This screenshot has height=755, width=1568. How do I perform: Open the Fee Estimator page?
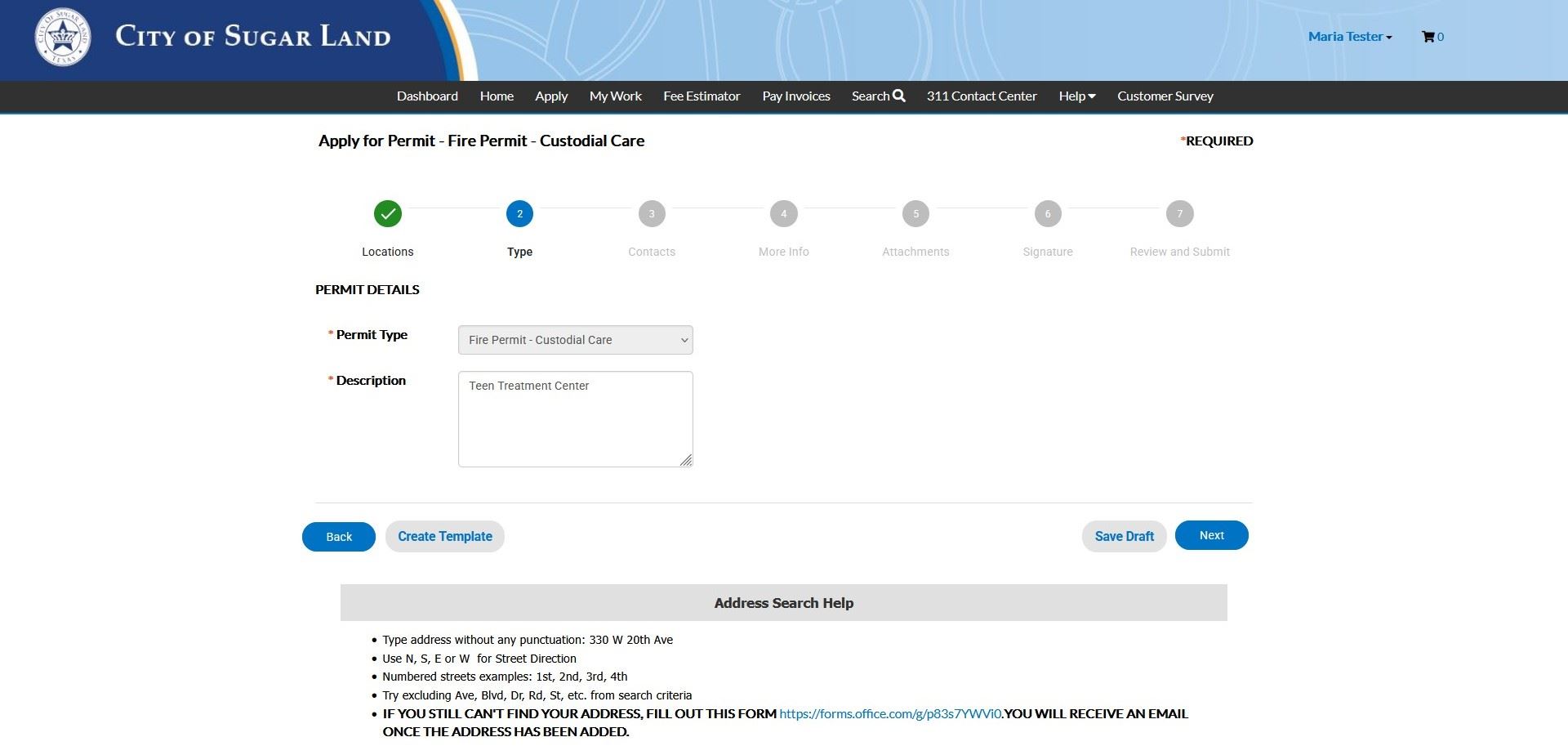[702, 96]
